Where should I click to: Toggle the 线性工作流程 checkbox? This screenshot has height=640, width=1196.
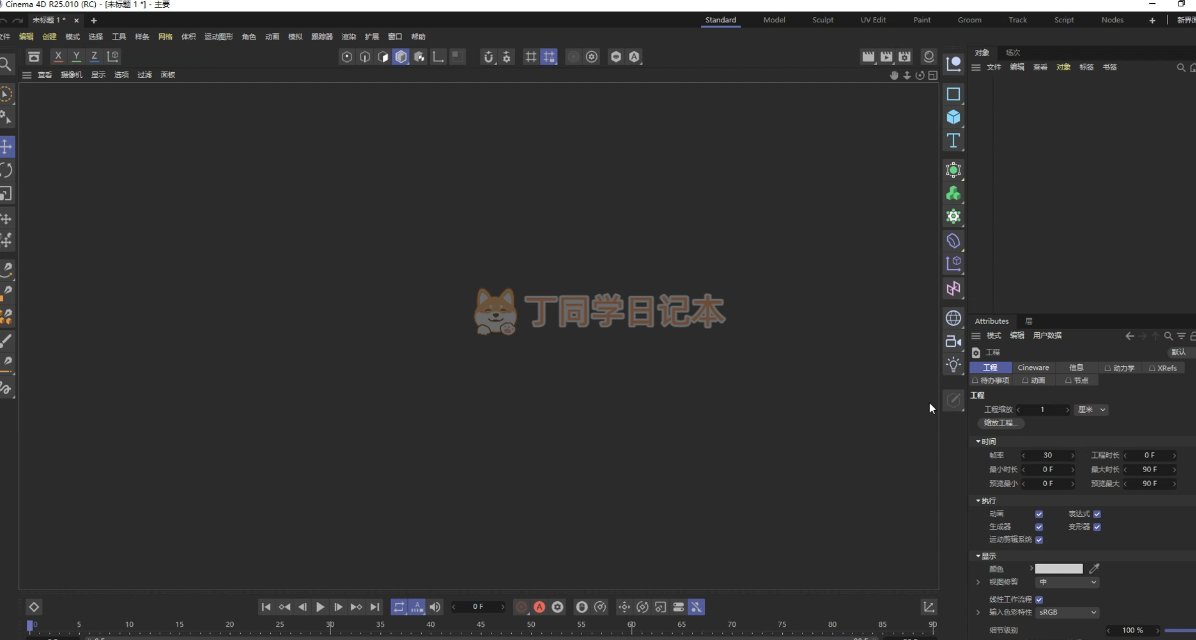tap(1039, 600)
